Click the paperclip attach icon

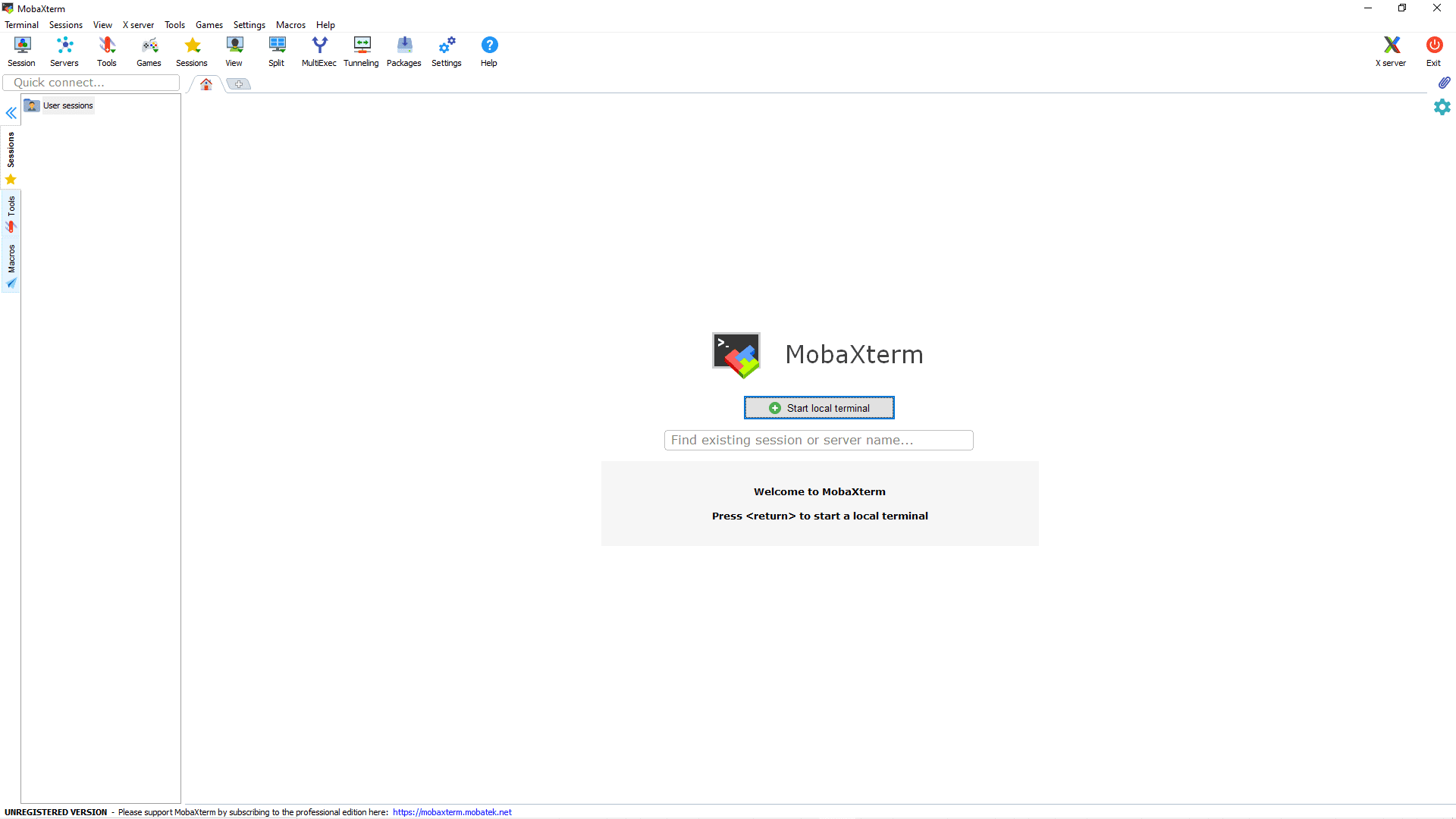click(x=1444, y=83)
